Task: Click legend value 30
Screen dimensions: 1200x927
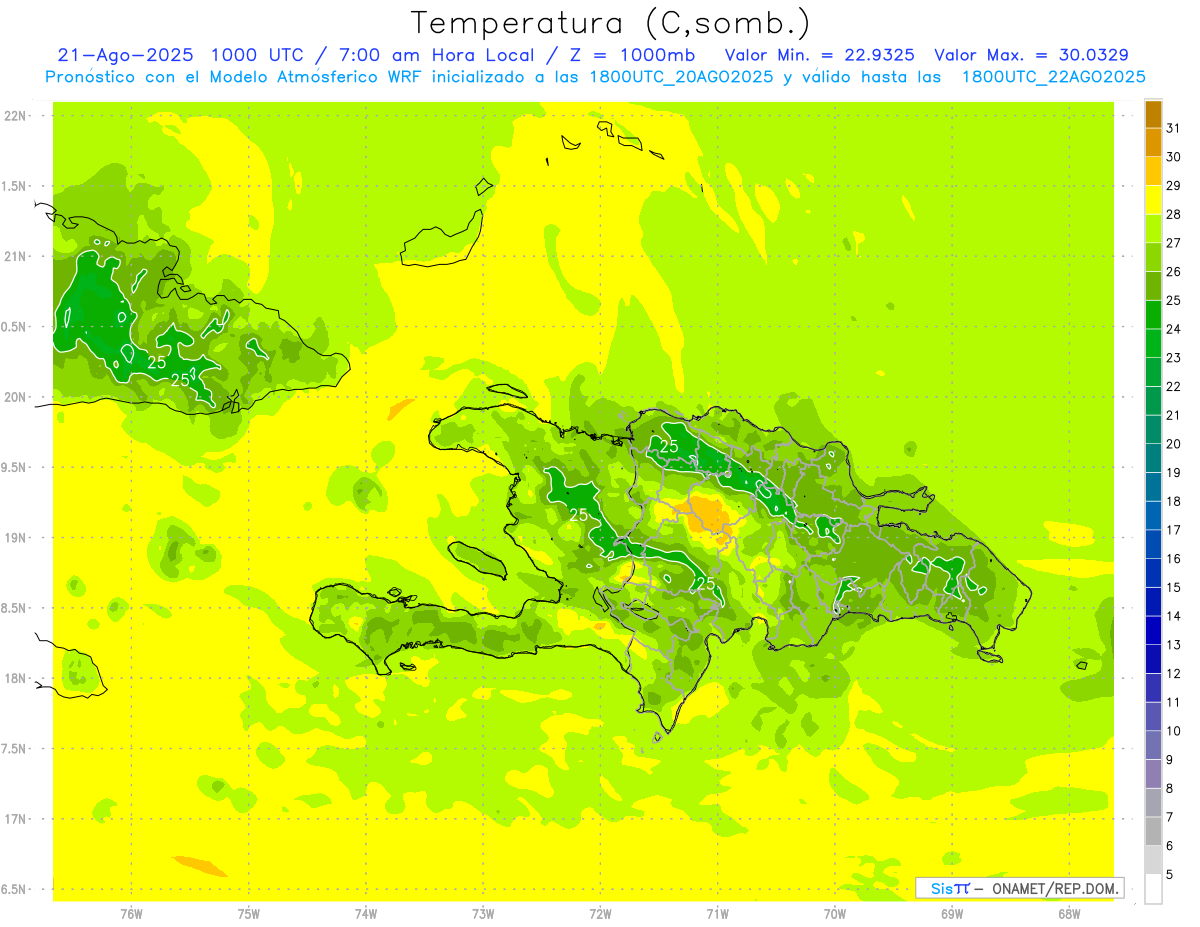Action: click(1174, 157)
